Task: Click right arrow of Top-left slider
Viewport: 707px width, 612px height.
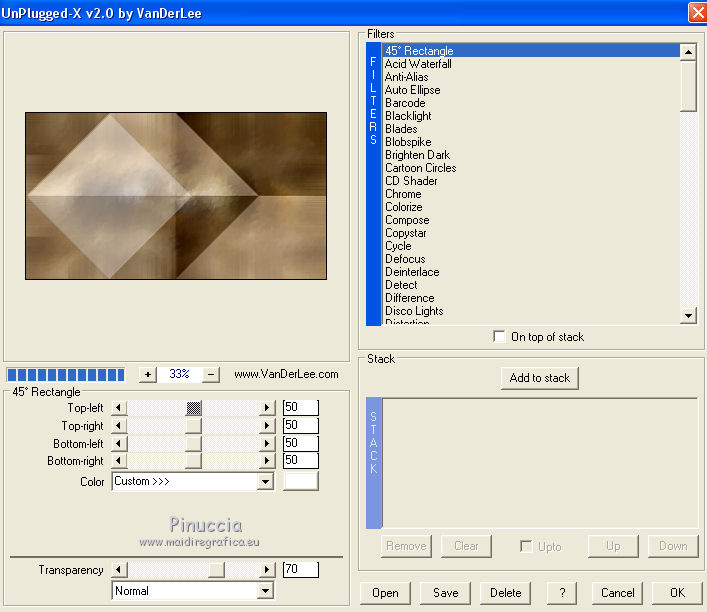Action: (x=267, y=408)
